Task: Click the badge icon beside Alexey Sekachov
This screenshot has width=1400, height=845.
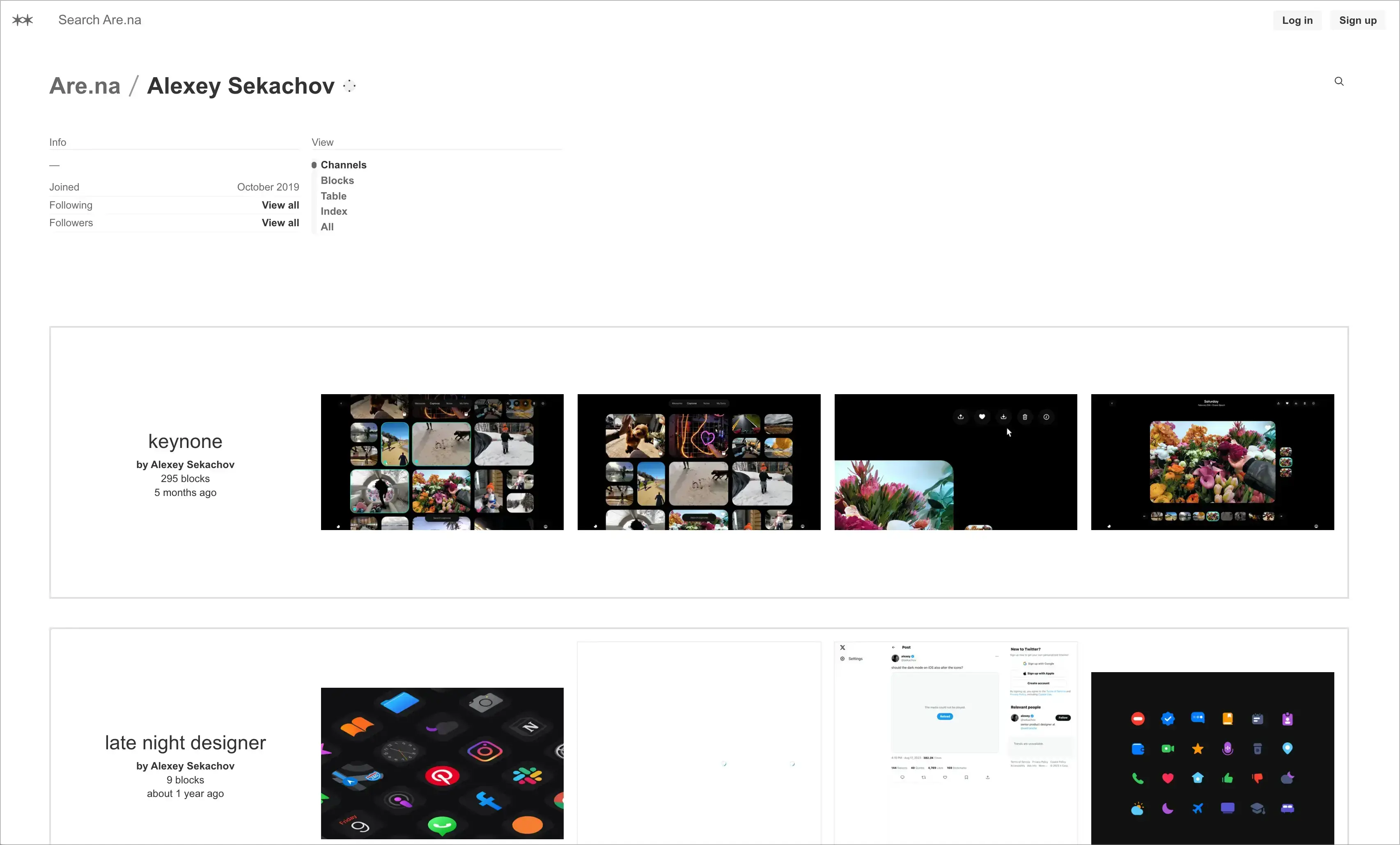Action: point(349,86)
